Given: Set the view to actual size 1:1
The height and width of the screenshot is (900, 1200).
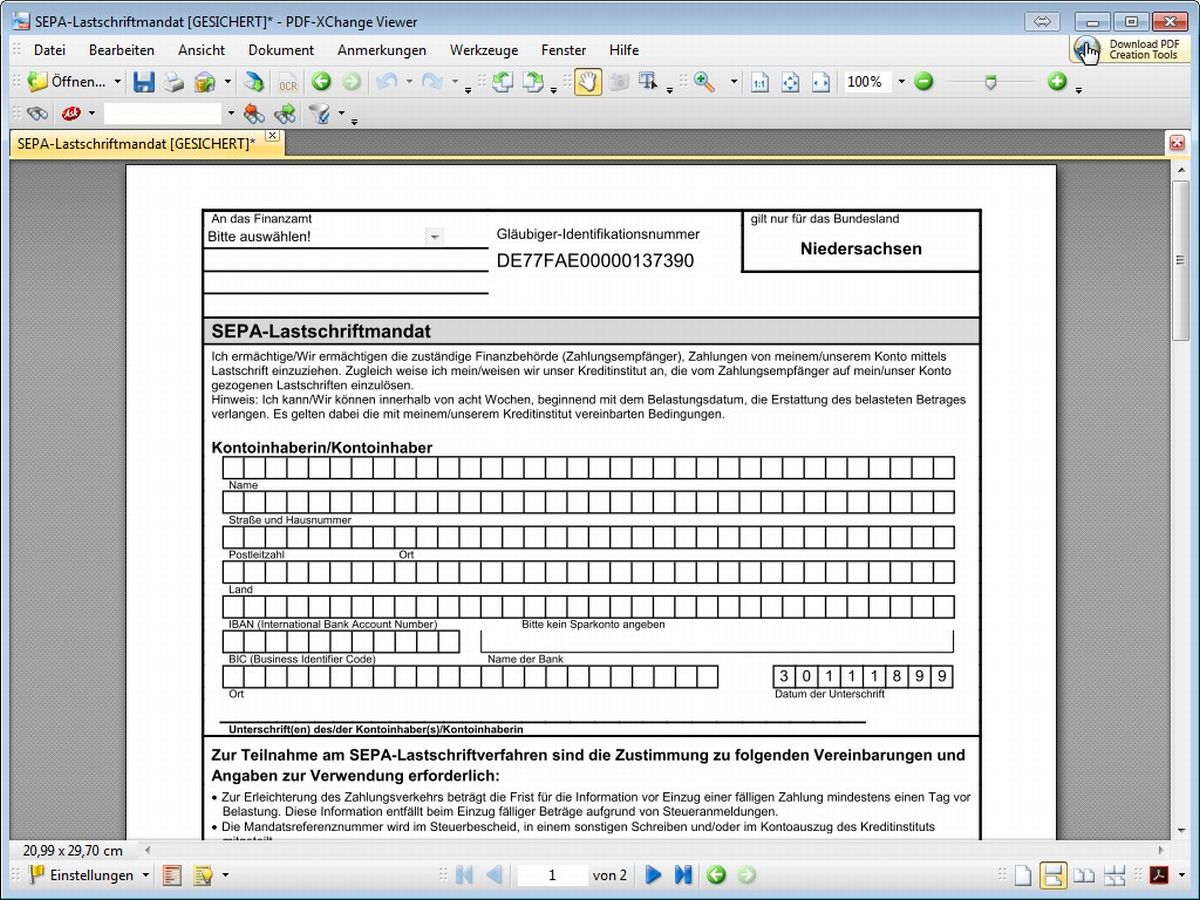Looking at the screenshot, I should [760, 82].
